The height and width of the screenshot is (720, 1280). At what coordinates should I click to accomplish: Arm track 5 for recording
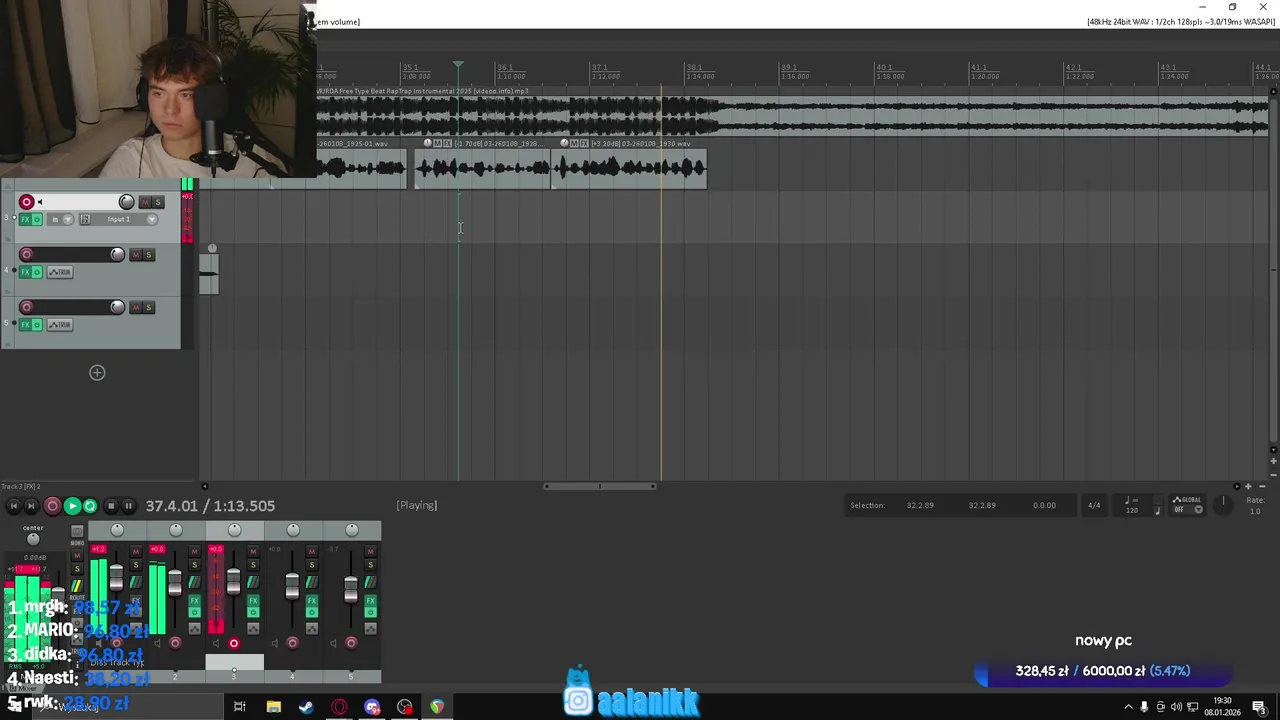[x=27, y=307]
